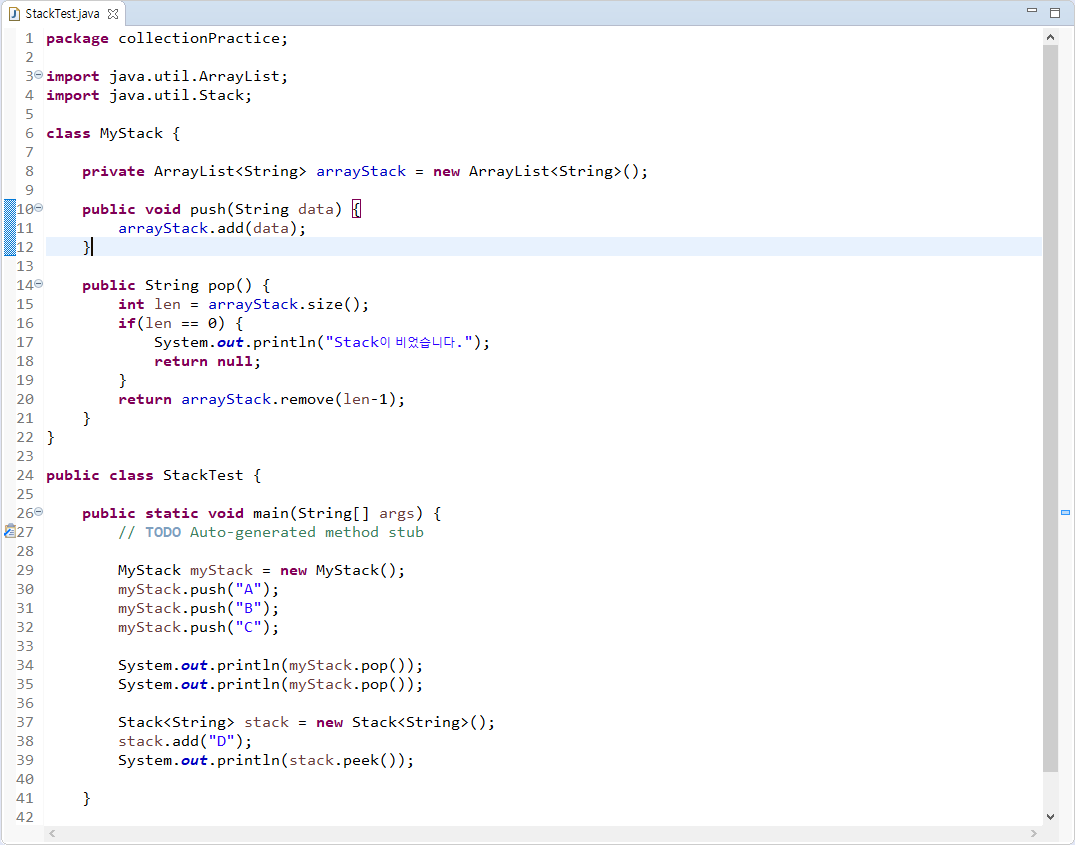Viewport: 1075px width, 845px height.
Task: Click the Java file icon on the tab
Action: pyautogui.click(x=14, y=14)
